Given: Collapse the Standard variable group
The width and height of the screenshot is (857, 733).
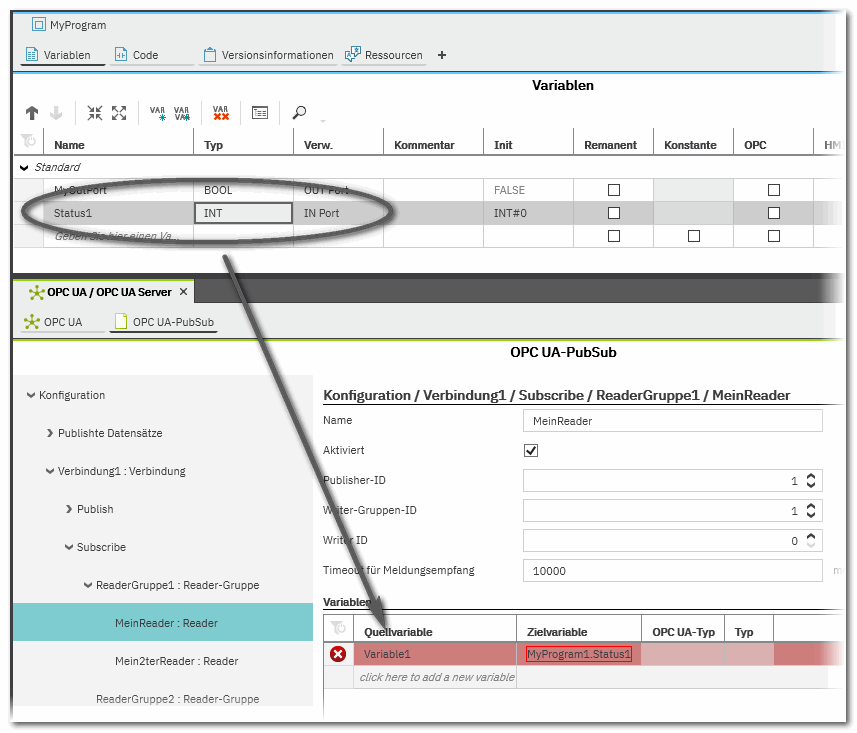Looking at the screenshot, I should 25,167.
